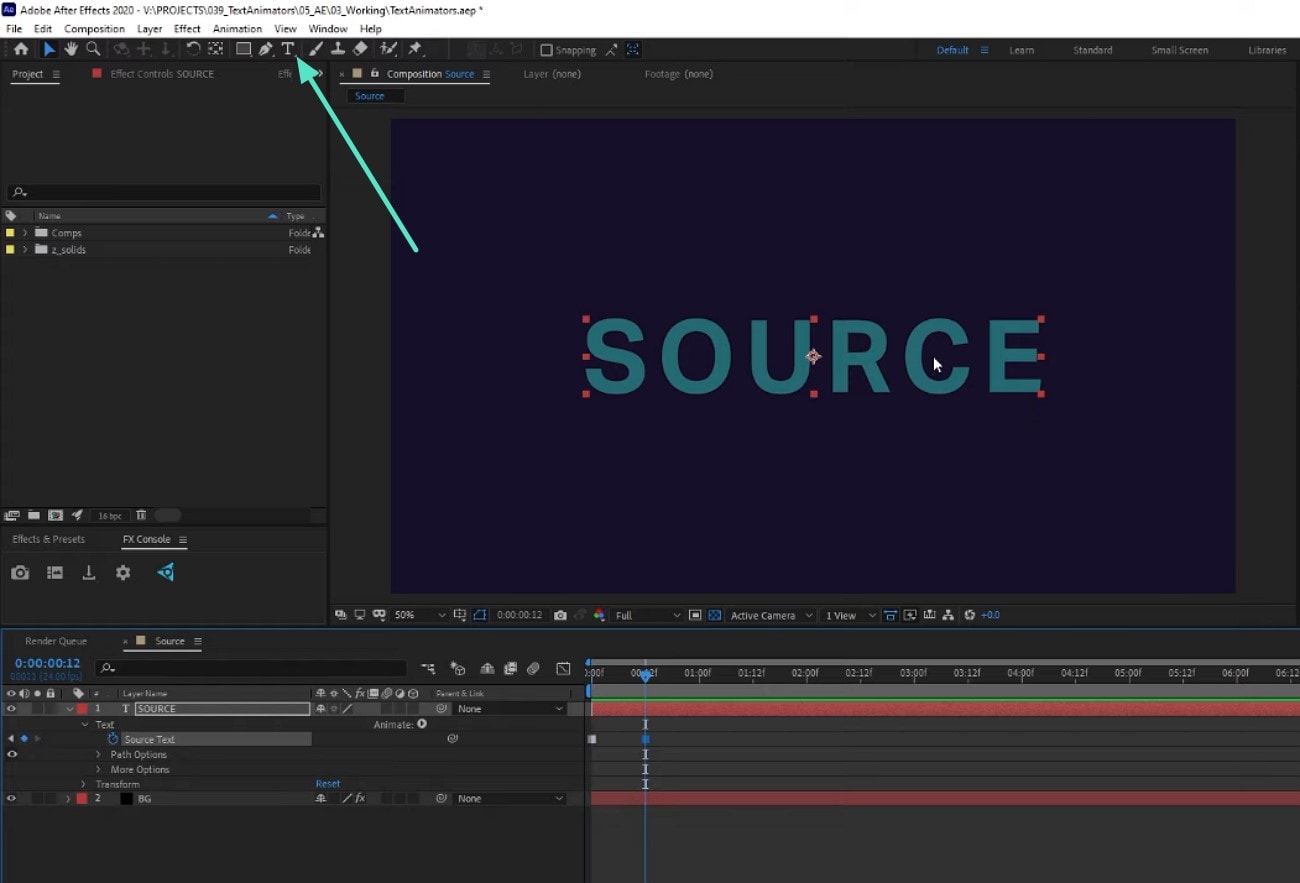Screen dimensions: 1300x883
Task: Select the Zoom magnifier tool
Action: [93, 49]
